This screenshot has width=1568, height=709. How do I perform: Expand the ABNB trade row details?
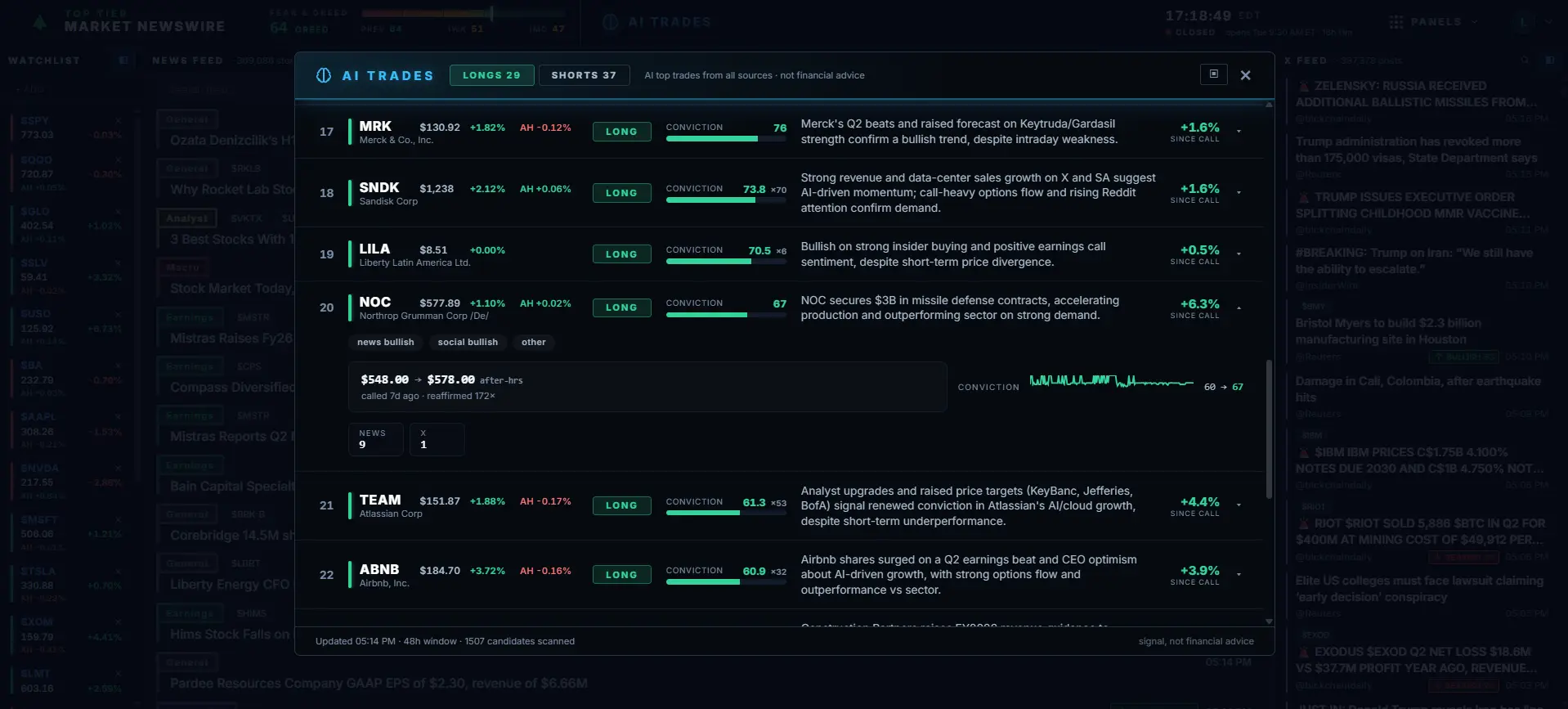[x=1239, y=575]
